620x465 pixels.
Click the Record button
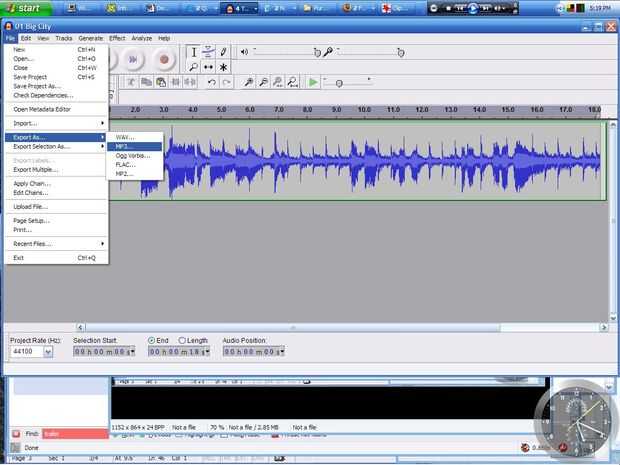click(x=164, y=60)
